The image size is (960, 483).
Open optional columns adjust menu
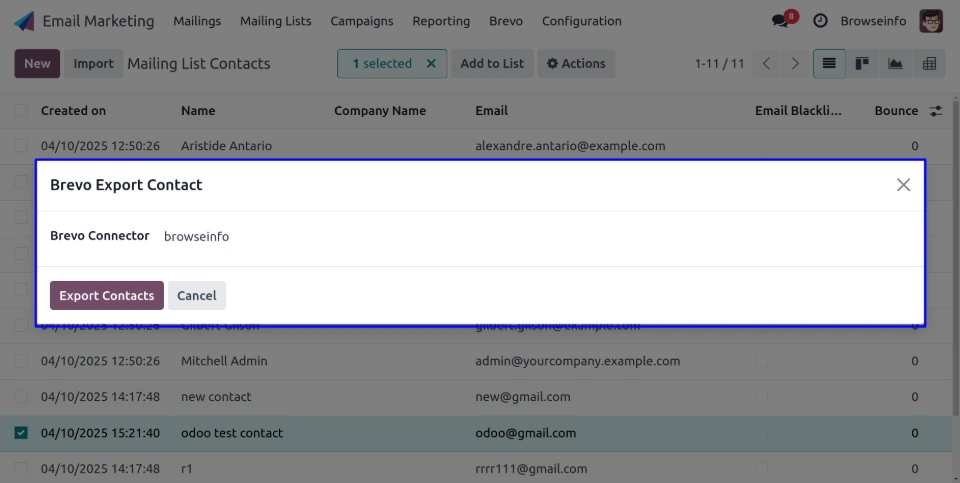coord(936,111)
